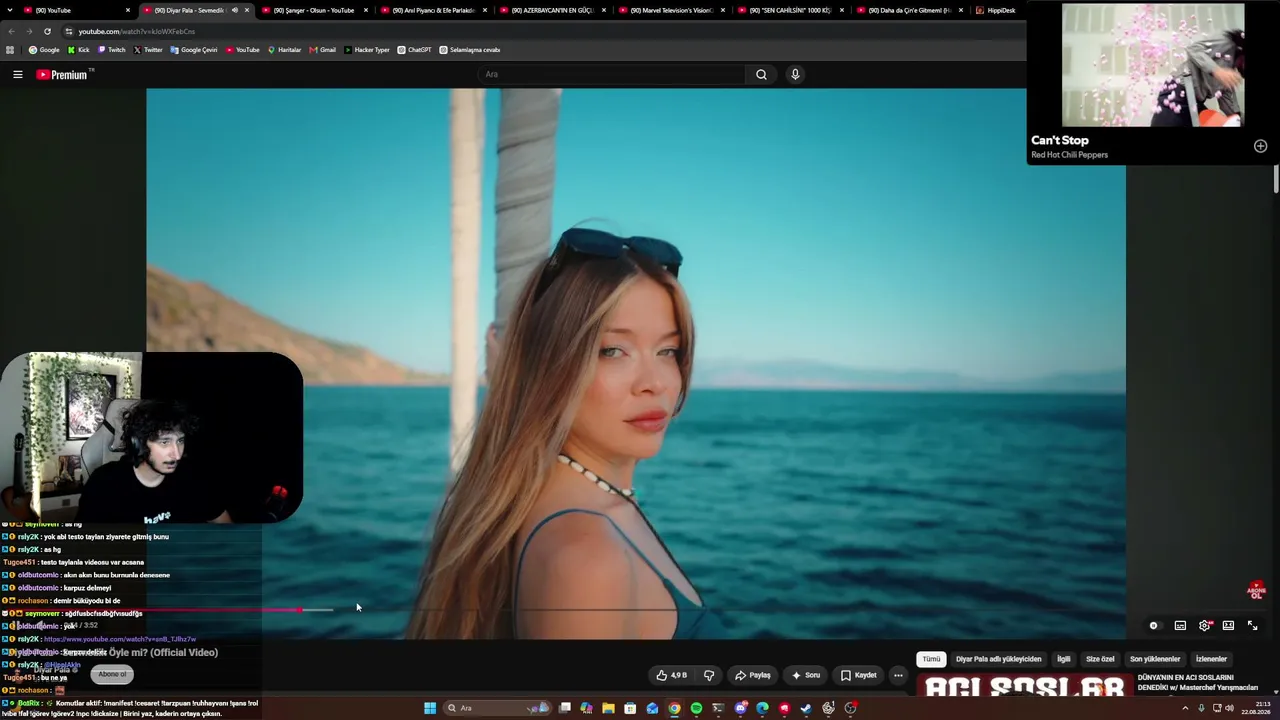The width and height of the screenshot is (1280, 720).
Task: Open the Google bookmark
Action: (44, 50)
